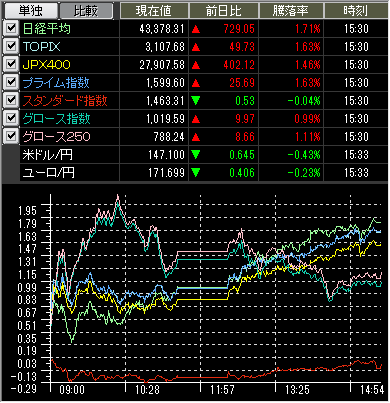Click the red up arrow for グロース250

[x=196, y=137]
